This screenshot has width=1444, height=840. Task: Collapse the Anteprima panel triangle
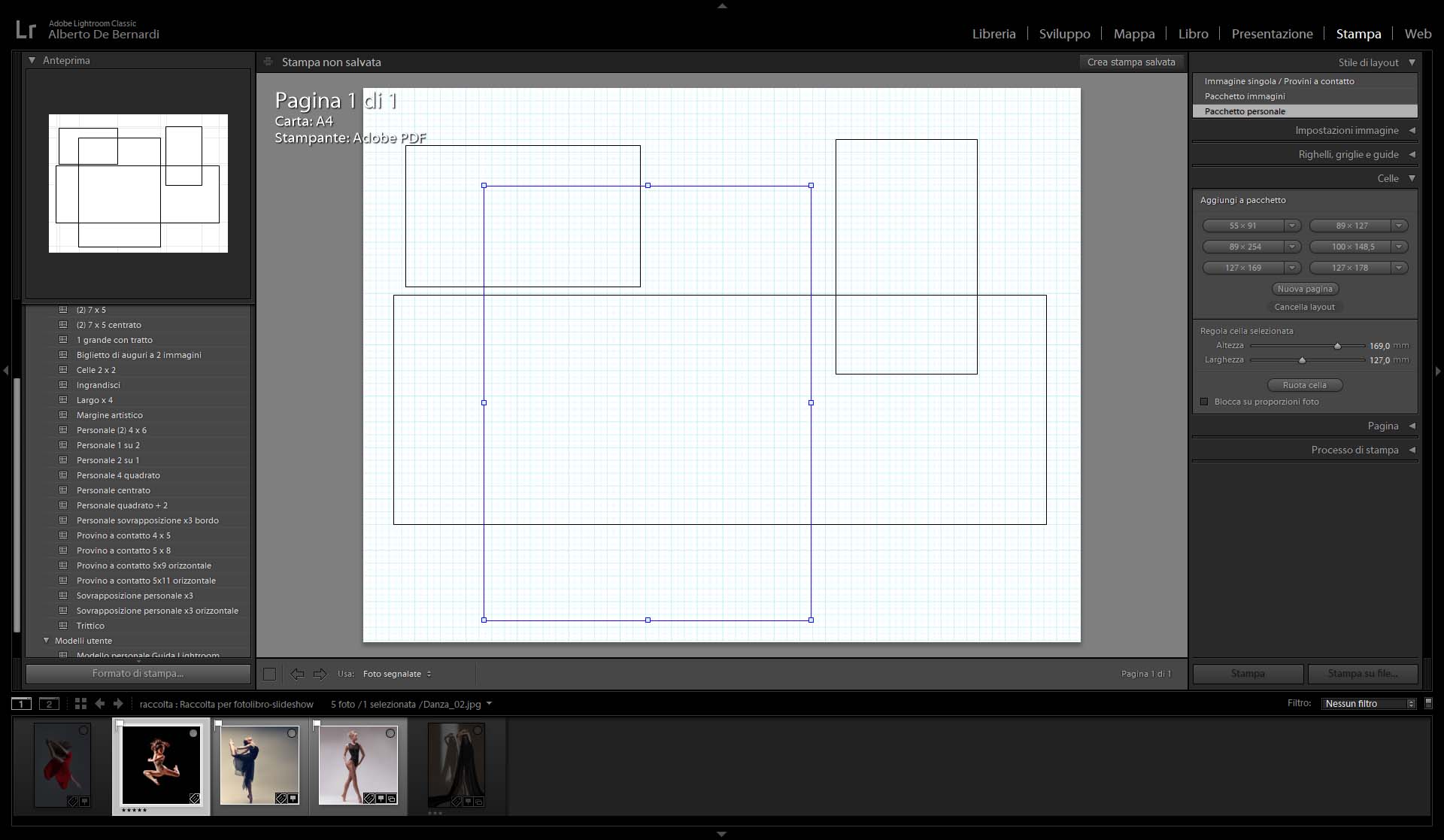point(32,60)
